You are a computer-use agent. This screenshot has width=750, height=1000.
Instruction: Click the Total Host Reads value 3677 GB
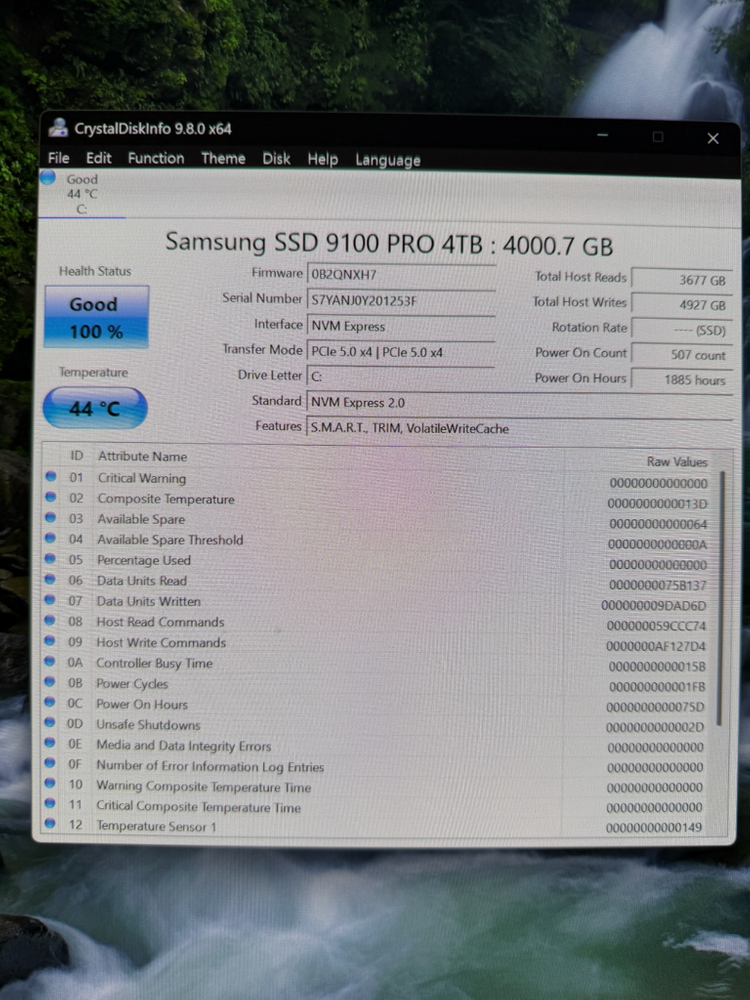click(x=681, y=280)
